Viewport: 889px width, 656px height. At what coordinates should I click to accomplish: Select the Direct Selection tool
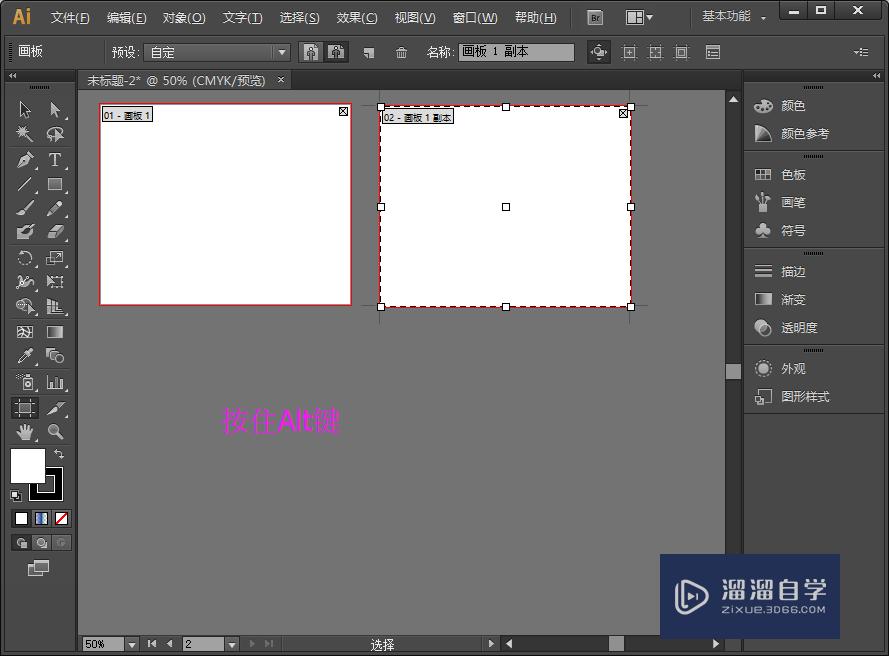(x=55, y=109)
